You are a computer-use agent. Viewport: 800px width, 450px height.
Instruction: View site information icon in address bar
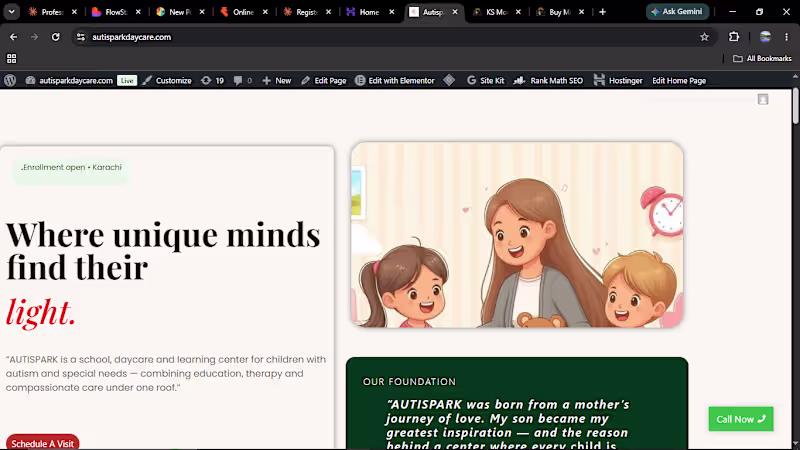point(81,37)
